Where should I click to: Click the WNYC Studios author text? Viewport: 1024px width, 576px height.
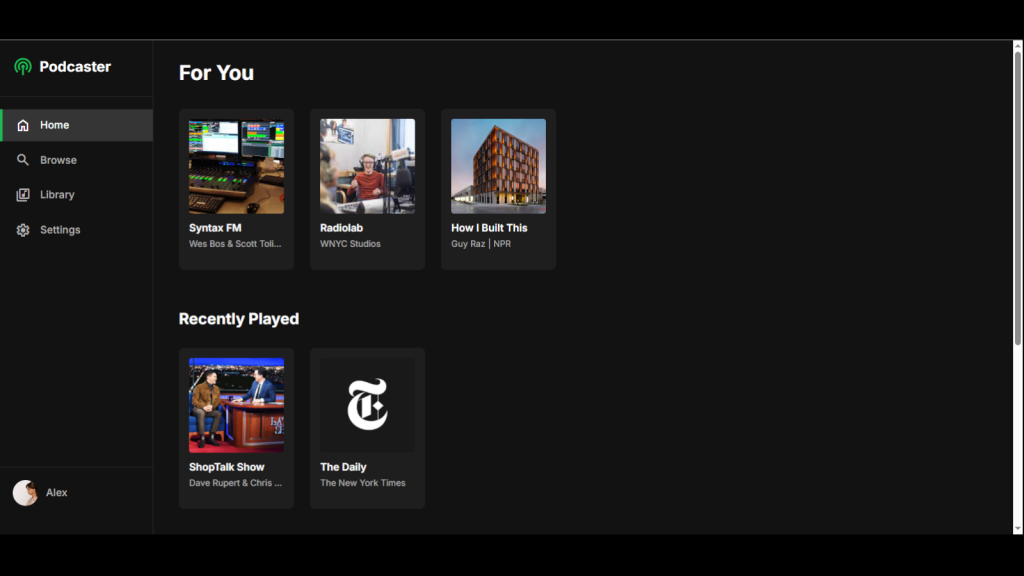pyautogui.click(x=350, y=244)
